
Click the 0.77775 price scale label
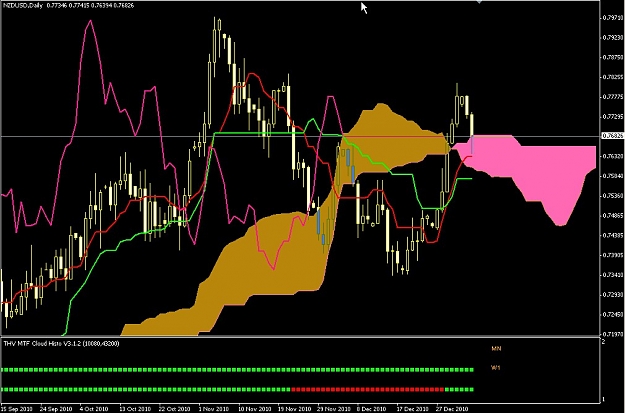613,96
